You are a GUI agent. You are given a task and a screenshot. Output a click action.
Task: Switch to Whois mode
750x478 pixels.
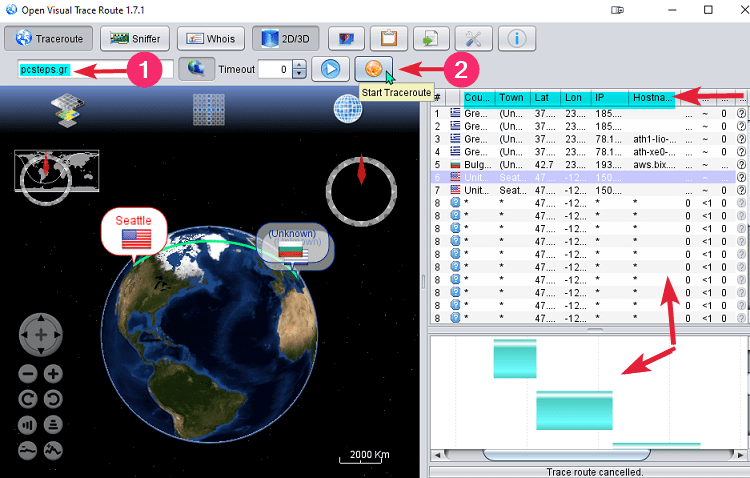(211, 39)
